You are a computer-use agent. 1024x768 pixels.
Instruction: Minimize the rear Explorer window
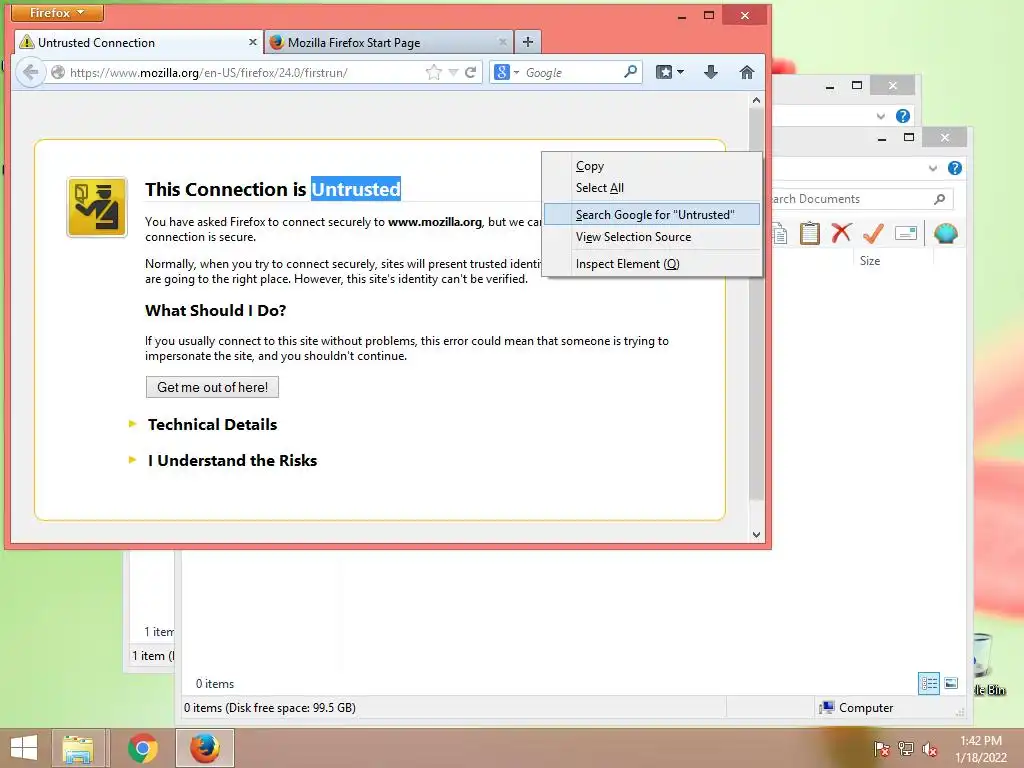(x=829, y=86)
